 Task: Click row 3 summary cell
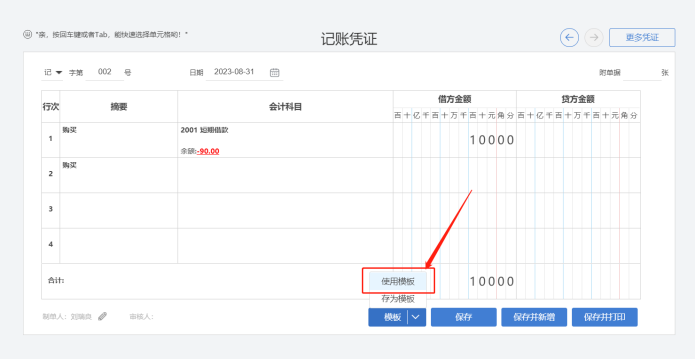[x=119, y=210]
